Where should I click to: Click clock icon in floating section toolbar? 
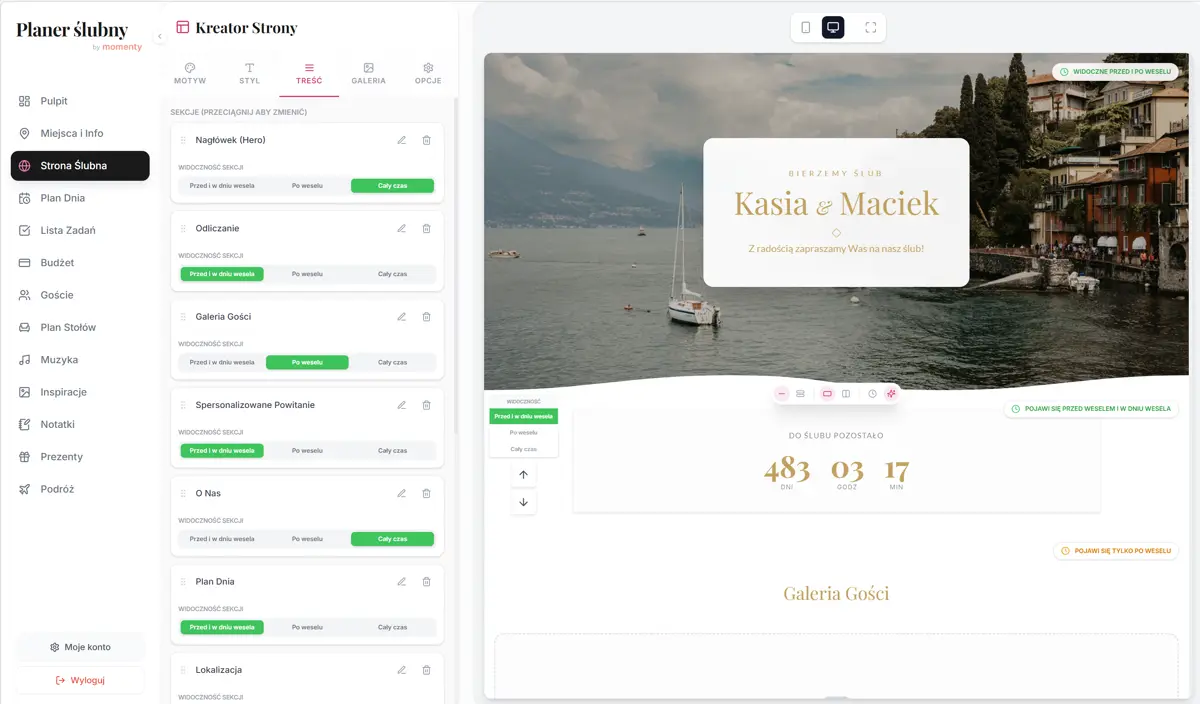click(872, 394)
